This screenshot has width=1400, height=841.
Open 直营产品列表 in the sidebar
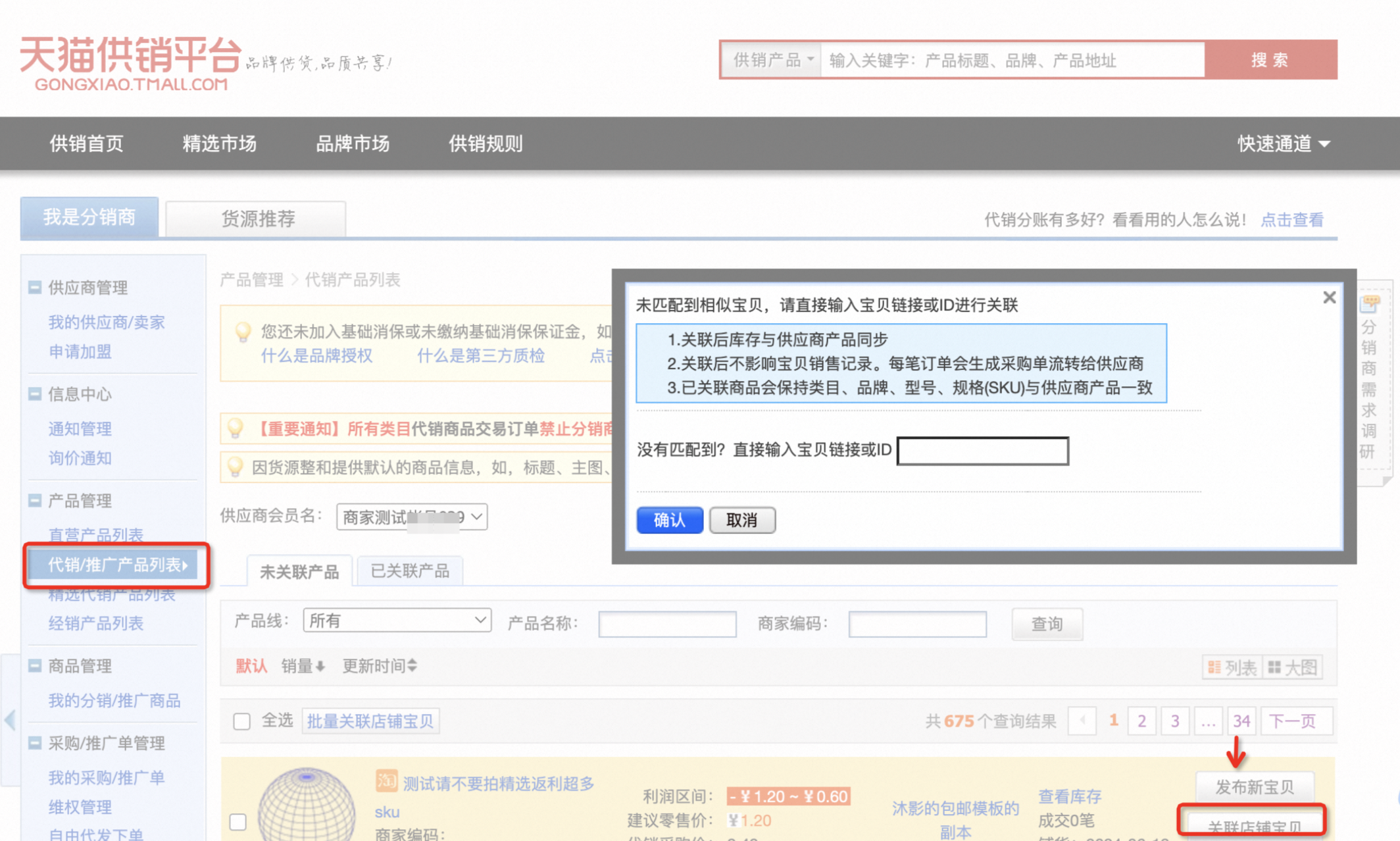tap(95, 535)
